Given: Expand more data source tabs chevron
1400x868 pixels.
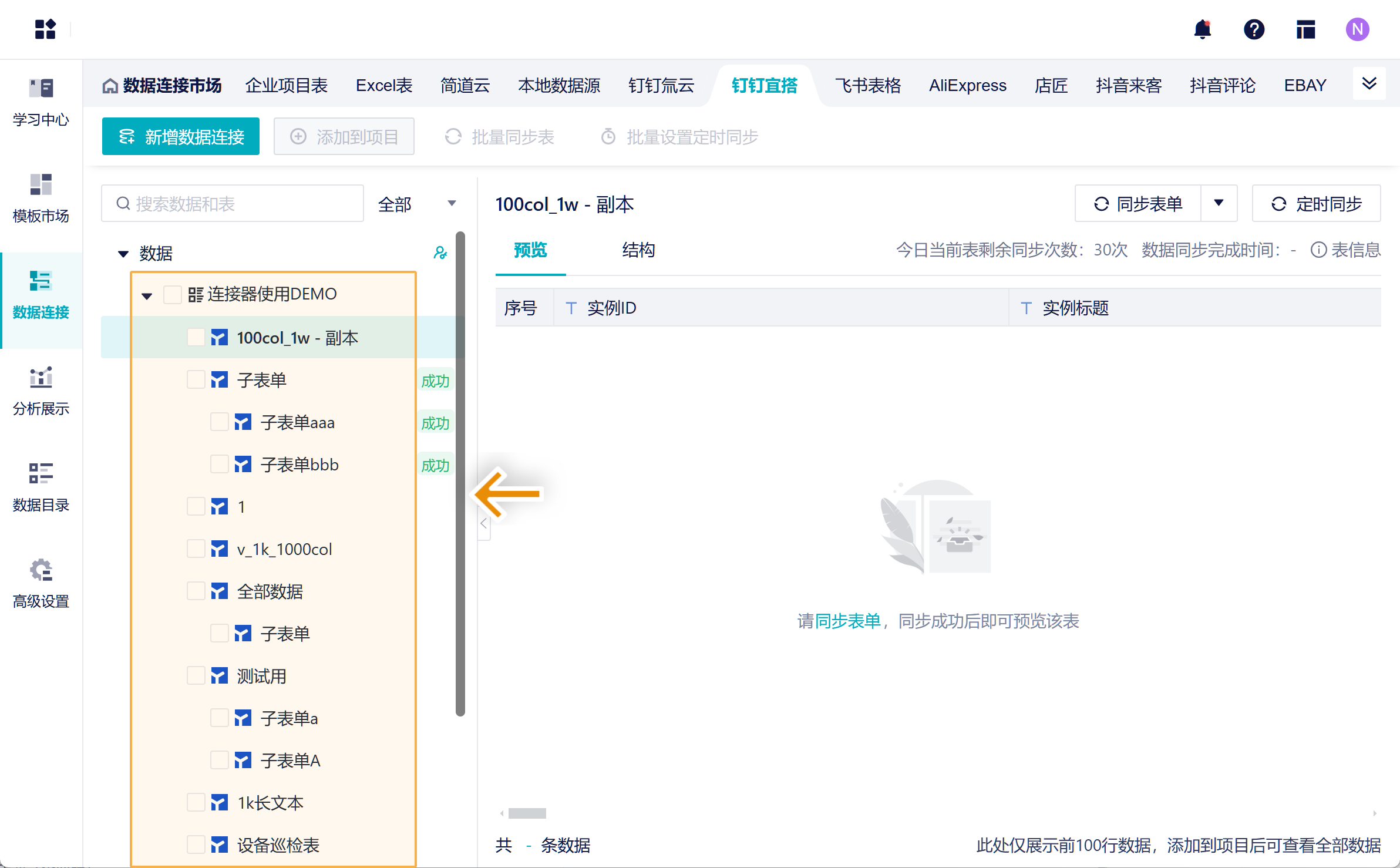Looking at the screenshot, I should tap(1369, 83).
